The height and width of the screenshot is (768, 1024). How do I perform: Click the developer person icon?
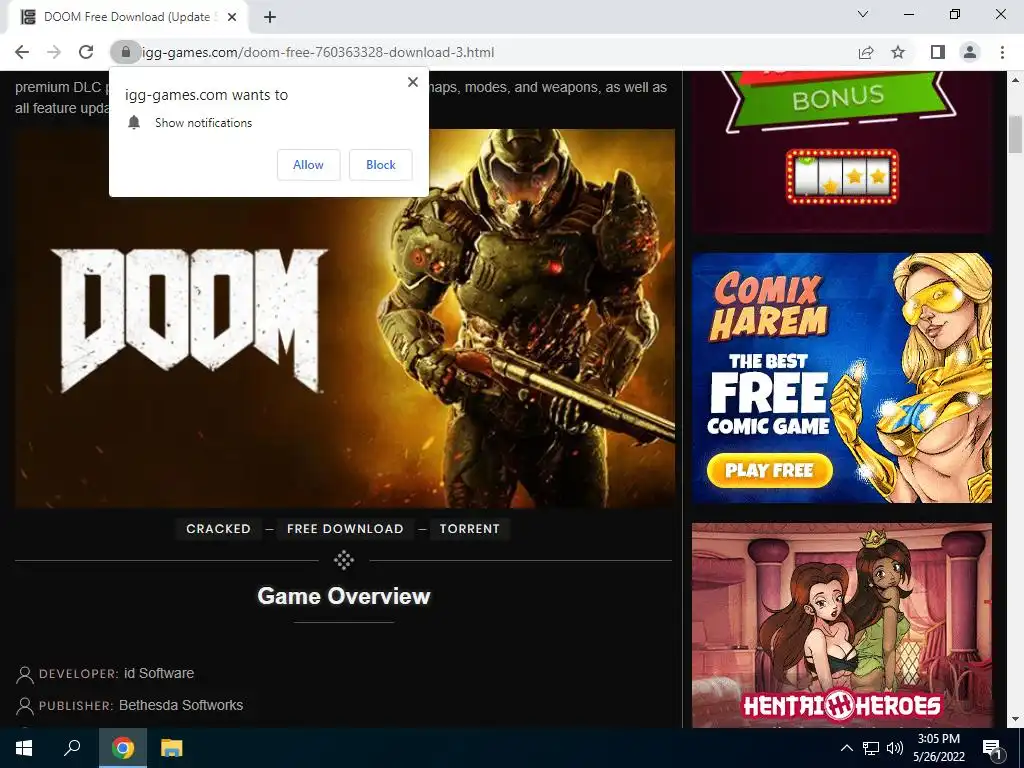24,674
